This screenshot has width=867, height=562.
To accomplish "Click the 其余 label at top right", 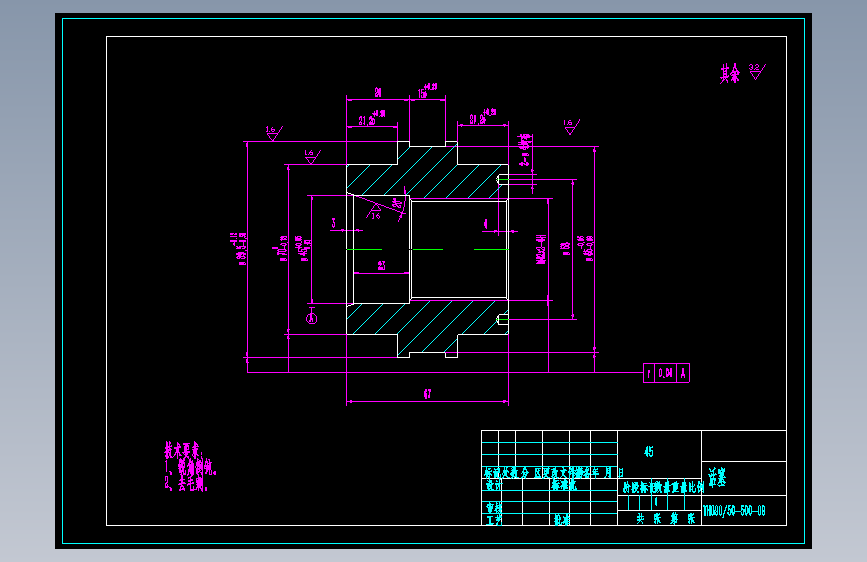I will (x=729, y=73).
